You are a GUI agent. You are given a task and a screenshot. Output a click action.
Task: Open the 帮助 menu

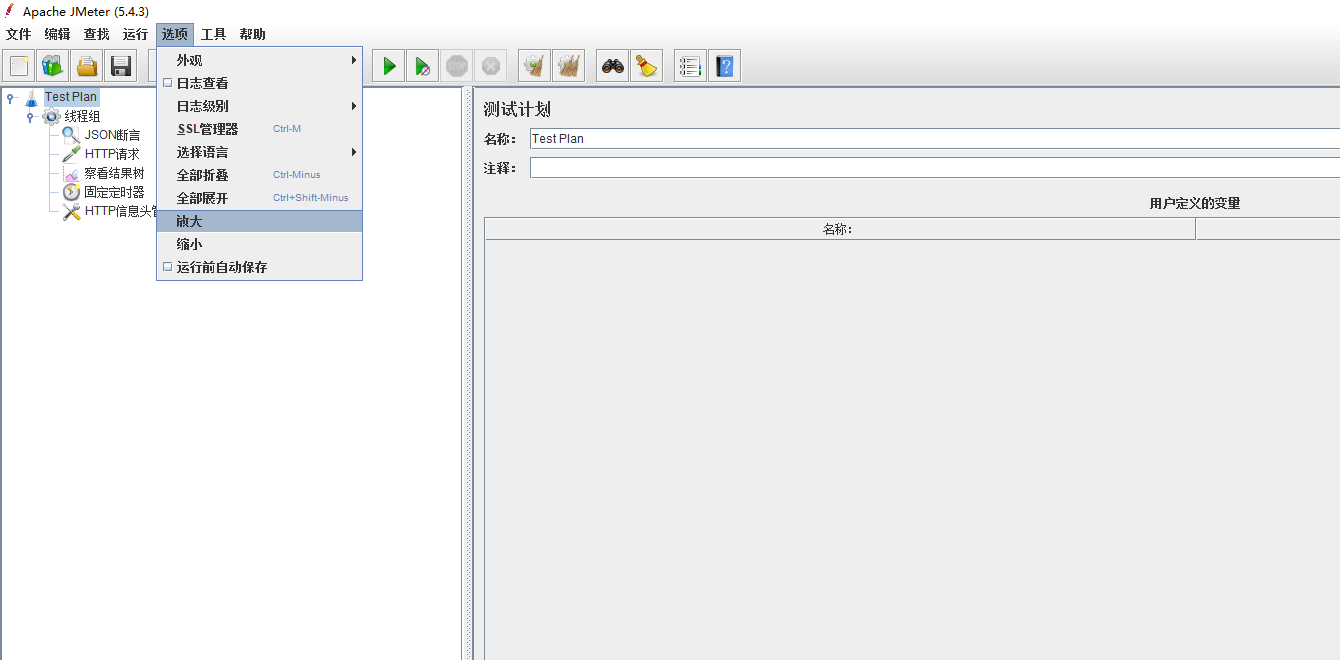(x=253, y=34)
